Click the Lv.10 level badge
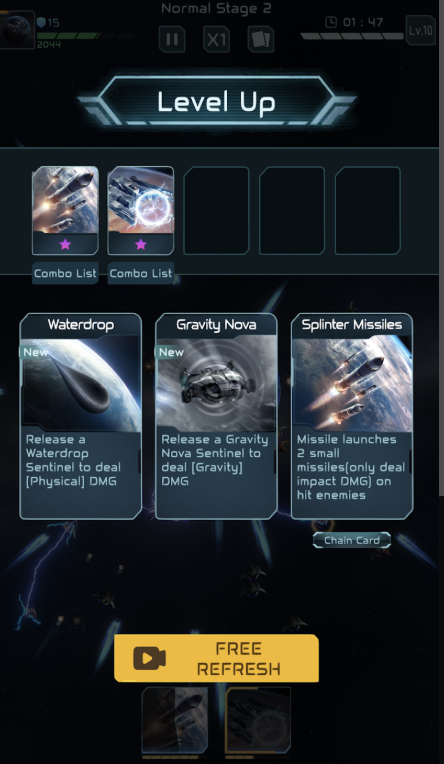 [x=421, y=30]
